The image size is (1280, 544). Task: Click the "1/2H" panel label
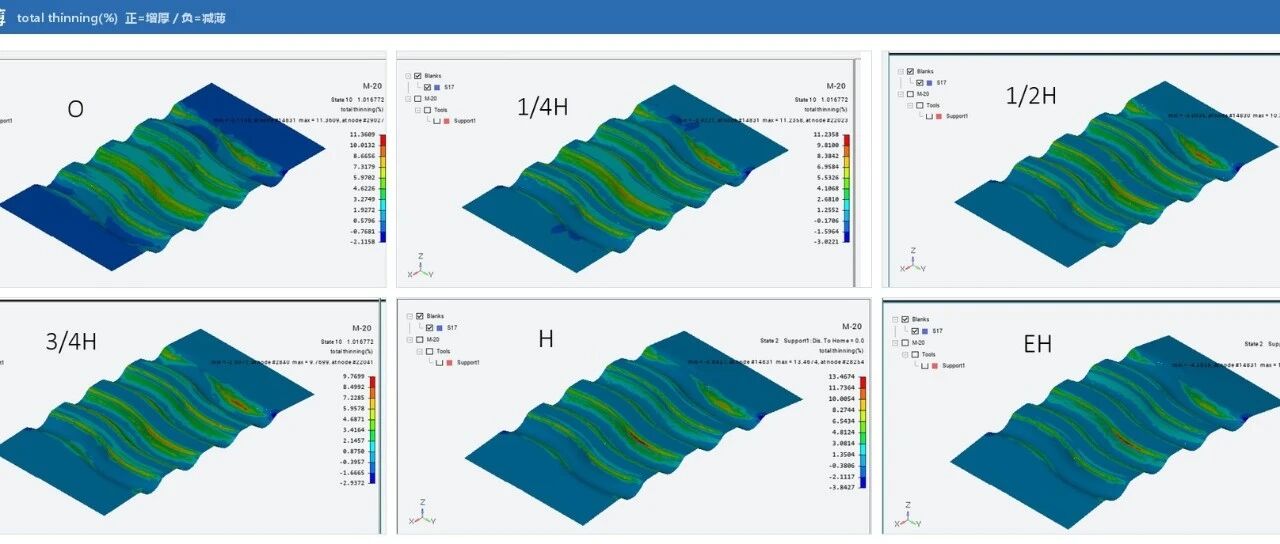coord(1031,96)
